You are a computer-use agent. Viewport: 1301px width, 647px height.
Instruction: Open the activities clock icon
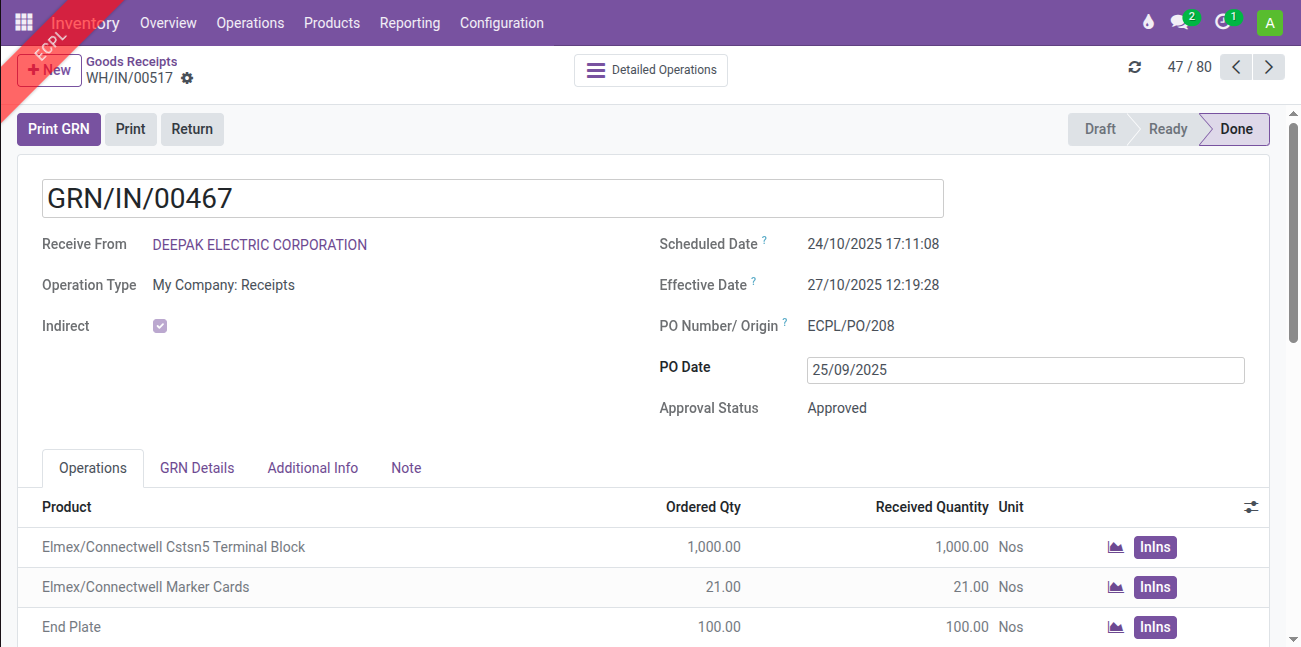[x=1222, y=23]
